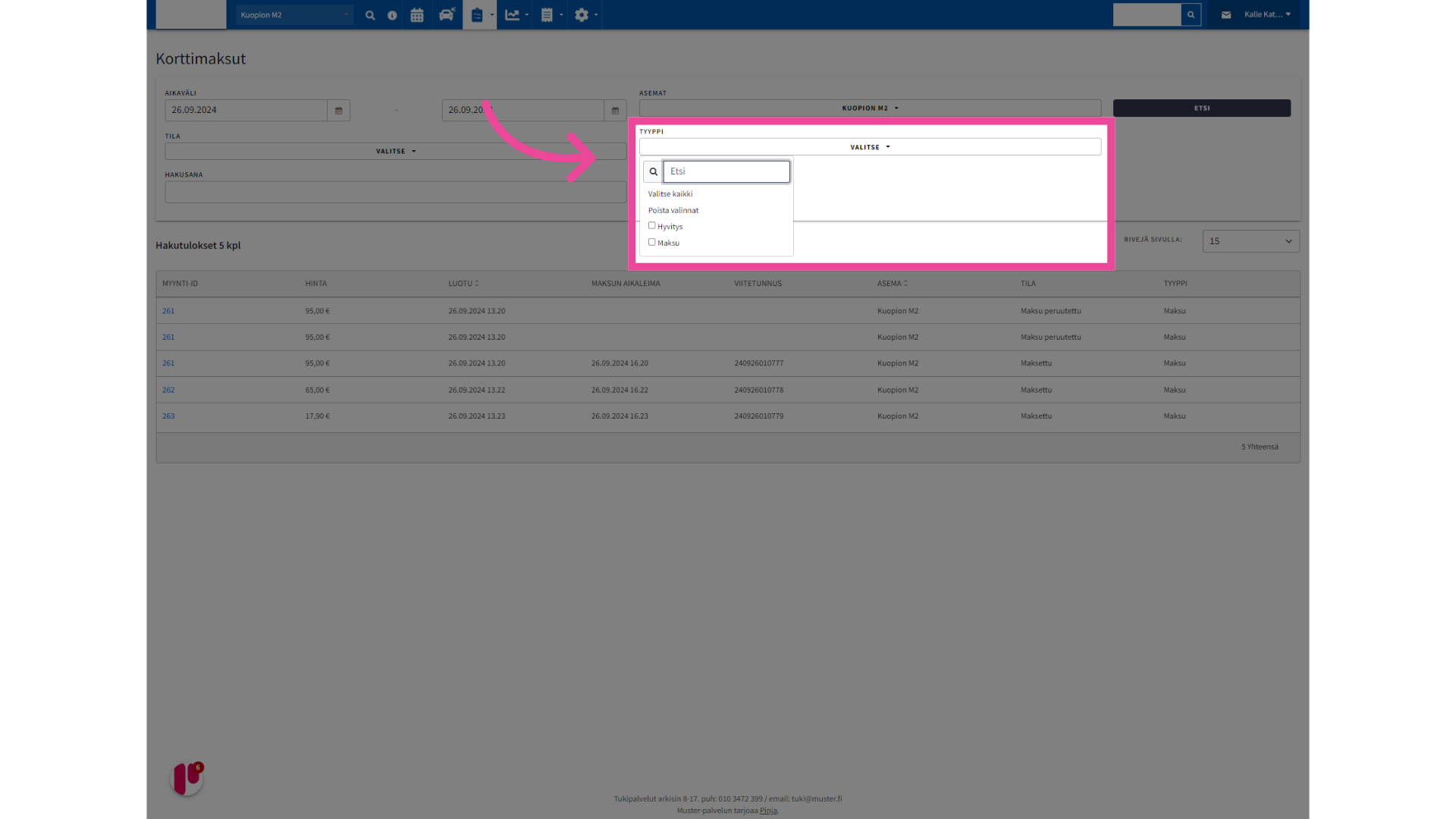Click start date calendar picker button
The width and height of the screenshot is (1456, 819).
point(339,111)
